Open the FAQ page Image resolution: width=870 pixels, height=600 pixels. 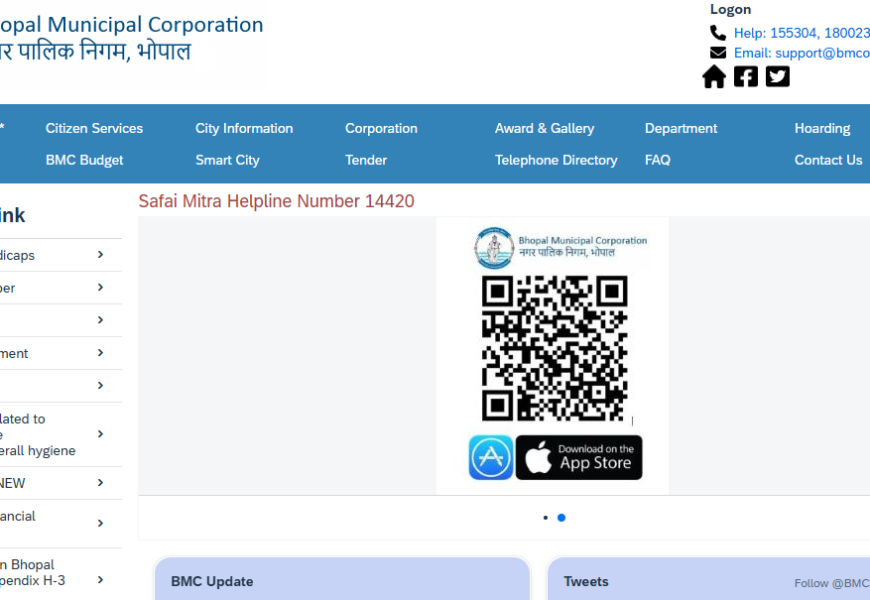pyautogui.click(x=657, y=160)
